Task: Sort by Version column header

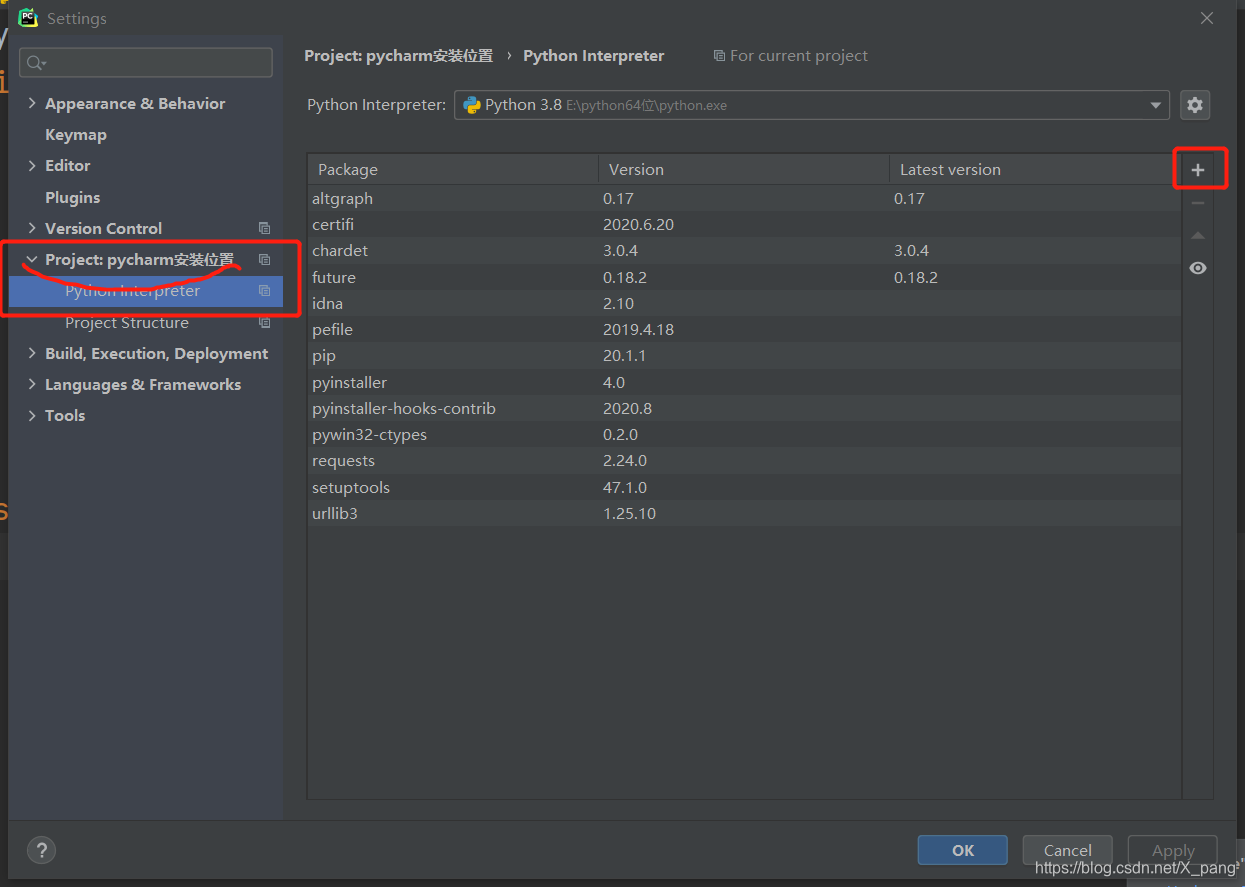Action: point(744,169)
